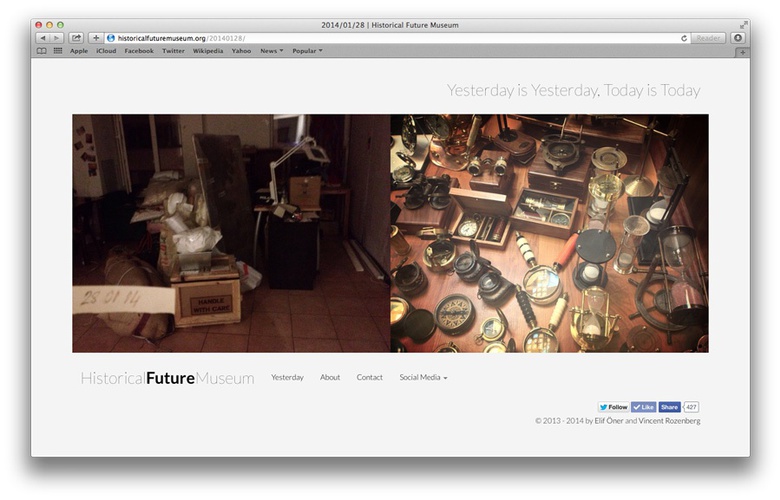The width and height of the screenshot is (780, 500).
Task: Click the antique instruments collection photo
Action: point(549,233)
